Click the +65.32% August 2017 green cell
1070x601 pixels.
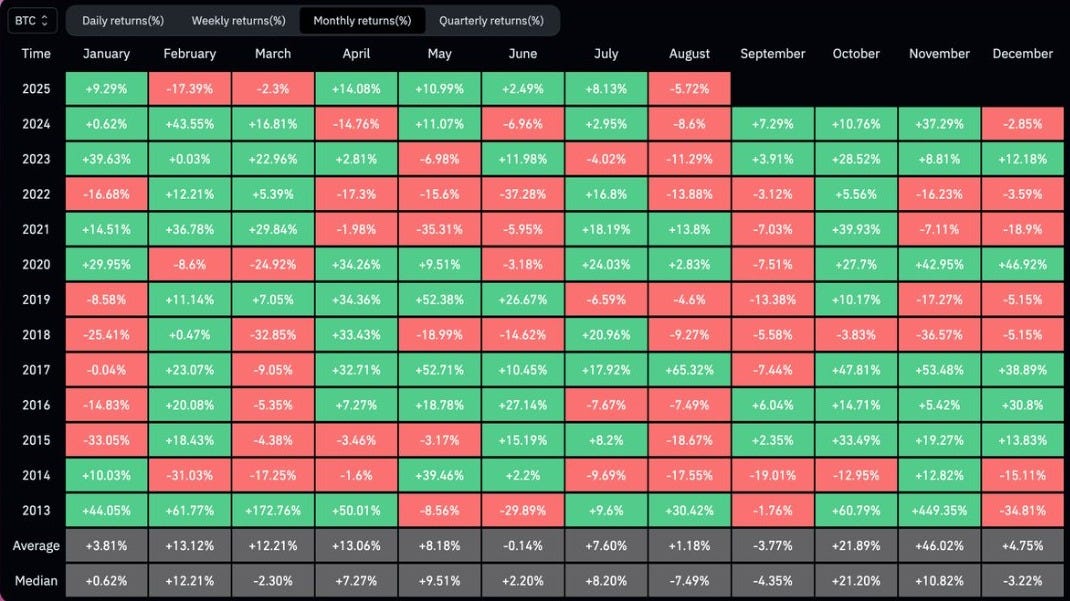pyautogui.click(x=689, y=369)
